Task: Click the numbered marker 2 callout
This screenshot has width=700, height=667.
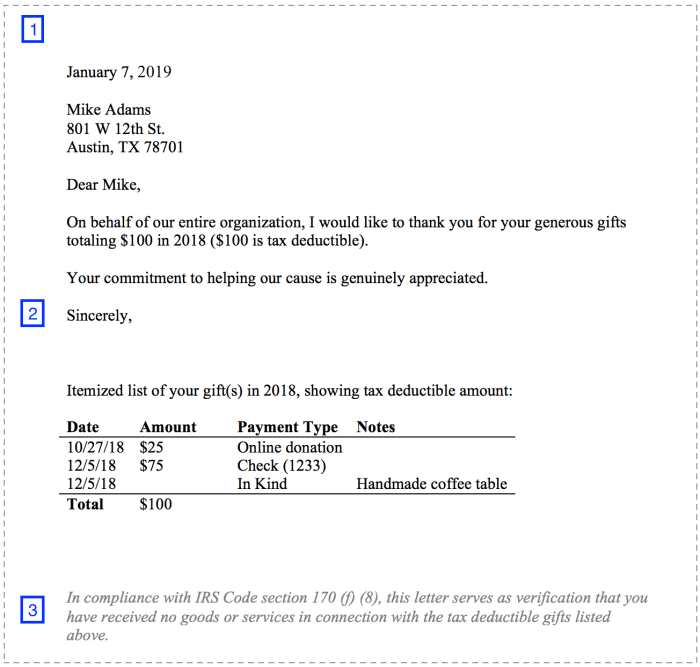Action: (33, 315)
